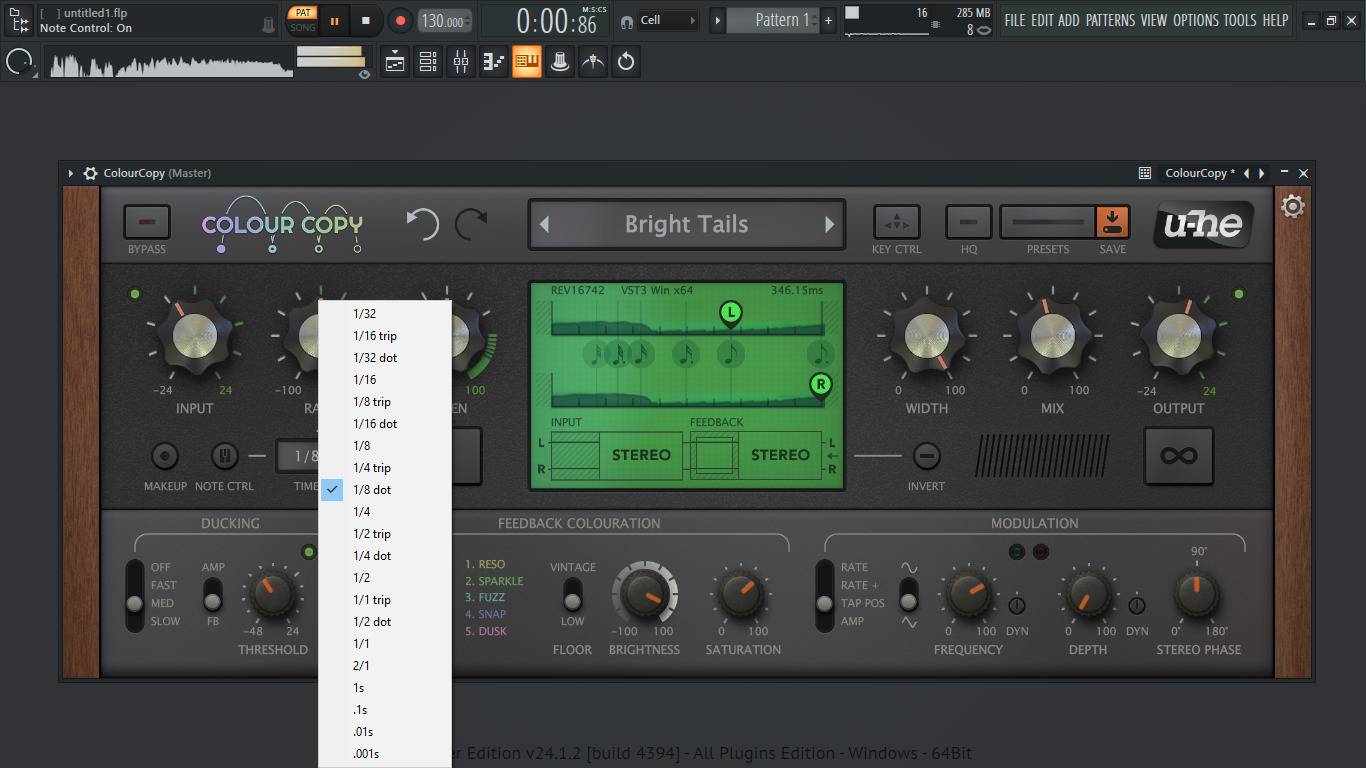This screenshot has width=1366, height=768.
Task: Click the infinity freeze button
Action: tap(1178, 456)
